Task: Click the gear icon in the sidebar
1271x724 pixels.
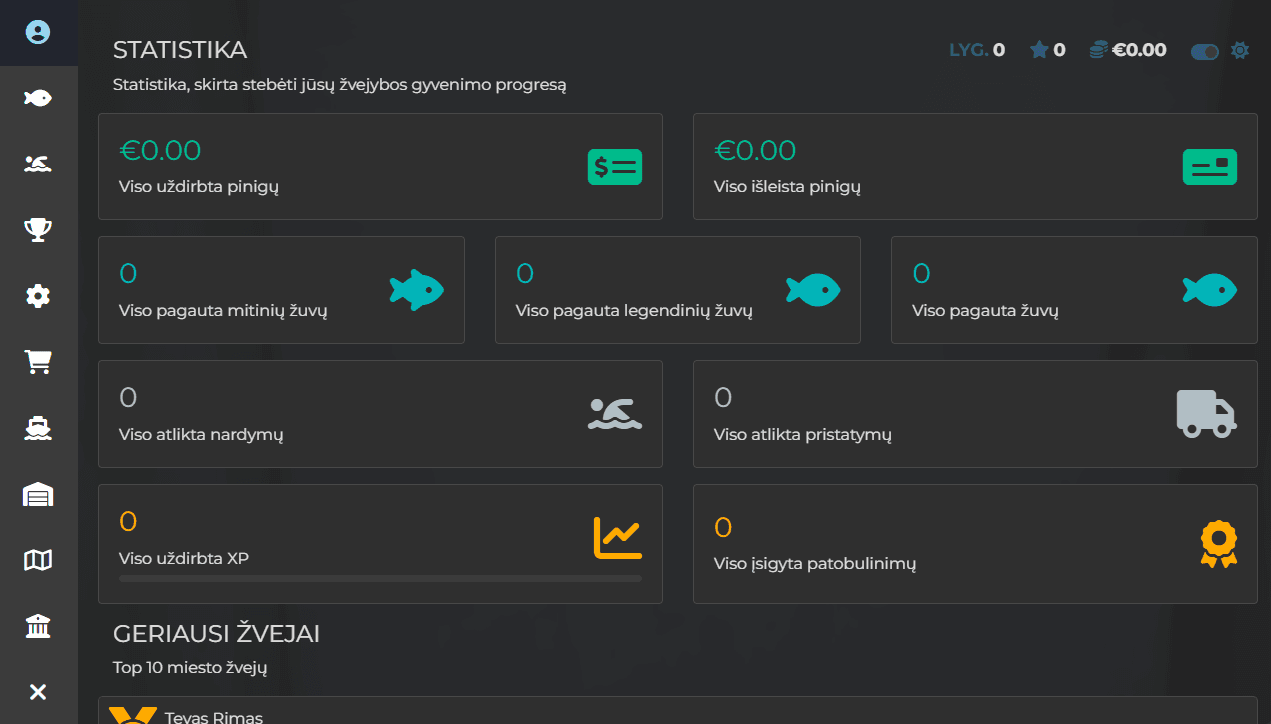Action: coord(38,296)
